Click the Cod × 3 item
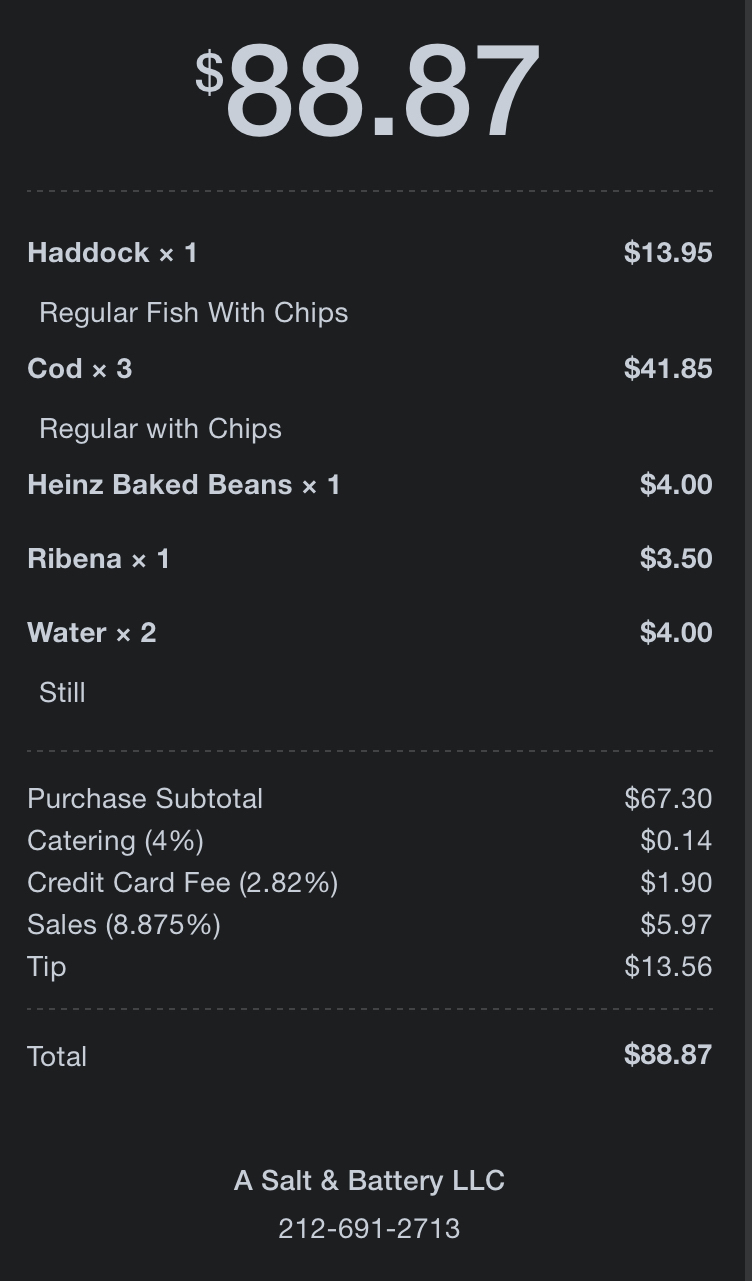 pos(79,369)
